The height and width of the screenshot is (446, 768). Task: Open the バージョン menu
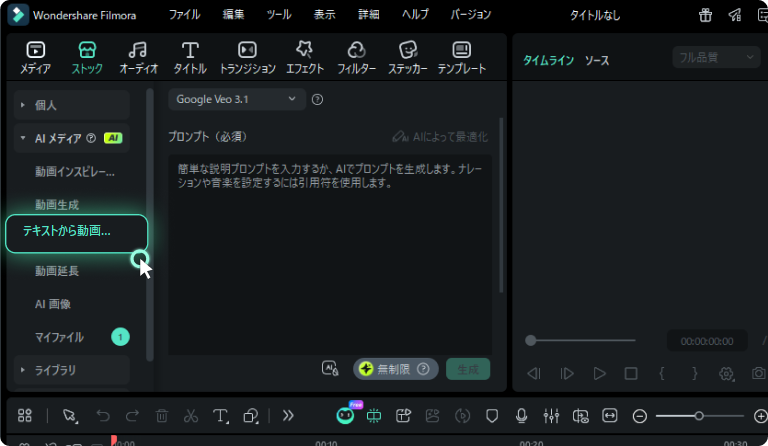[x=470, y=15]
